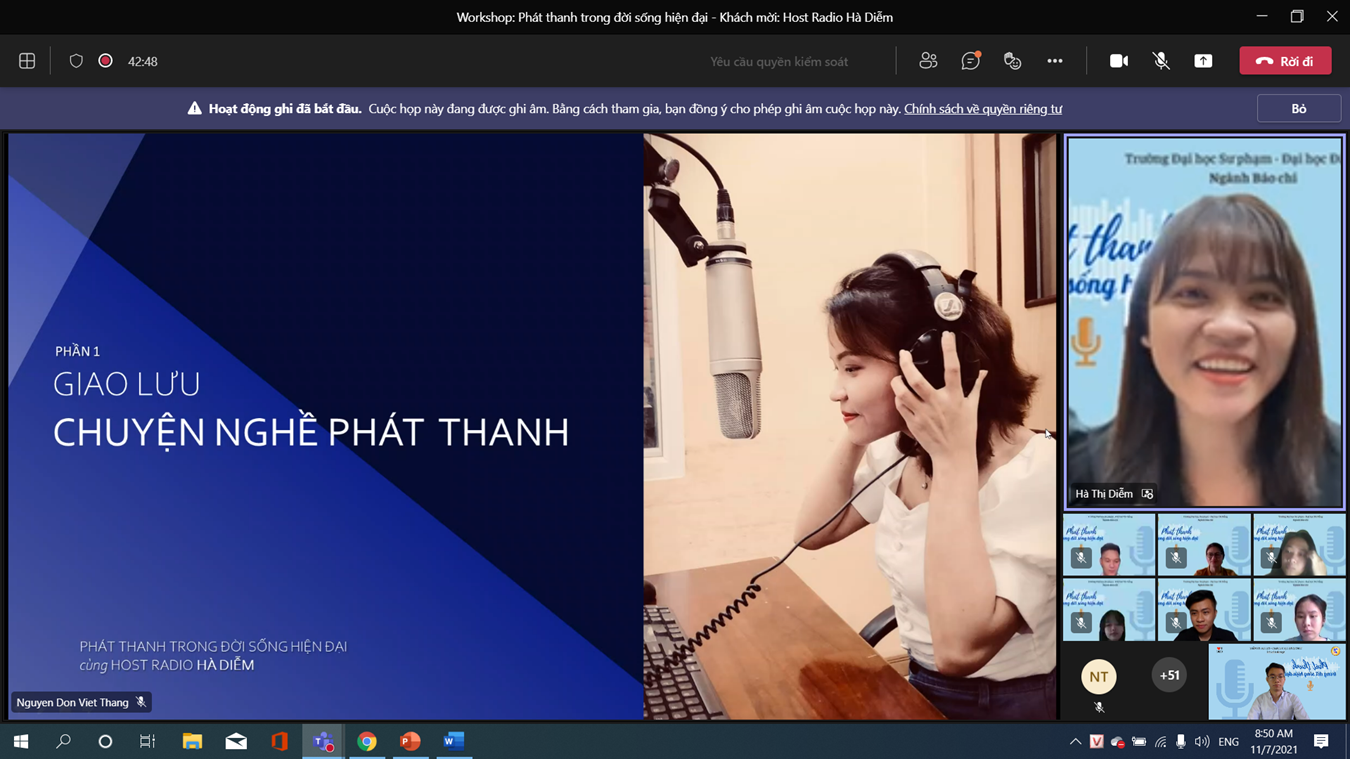Viewport: 1350px width, 759px height.
Task: Open Google Chrome from the taskbar
Action: pos(367,741)
